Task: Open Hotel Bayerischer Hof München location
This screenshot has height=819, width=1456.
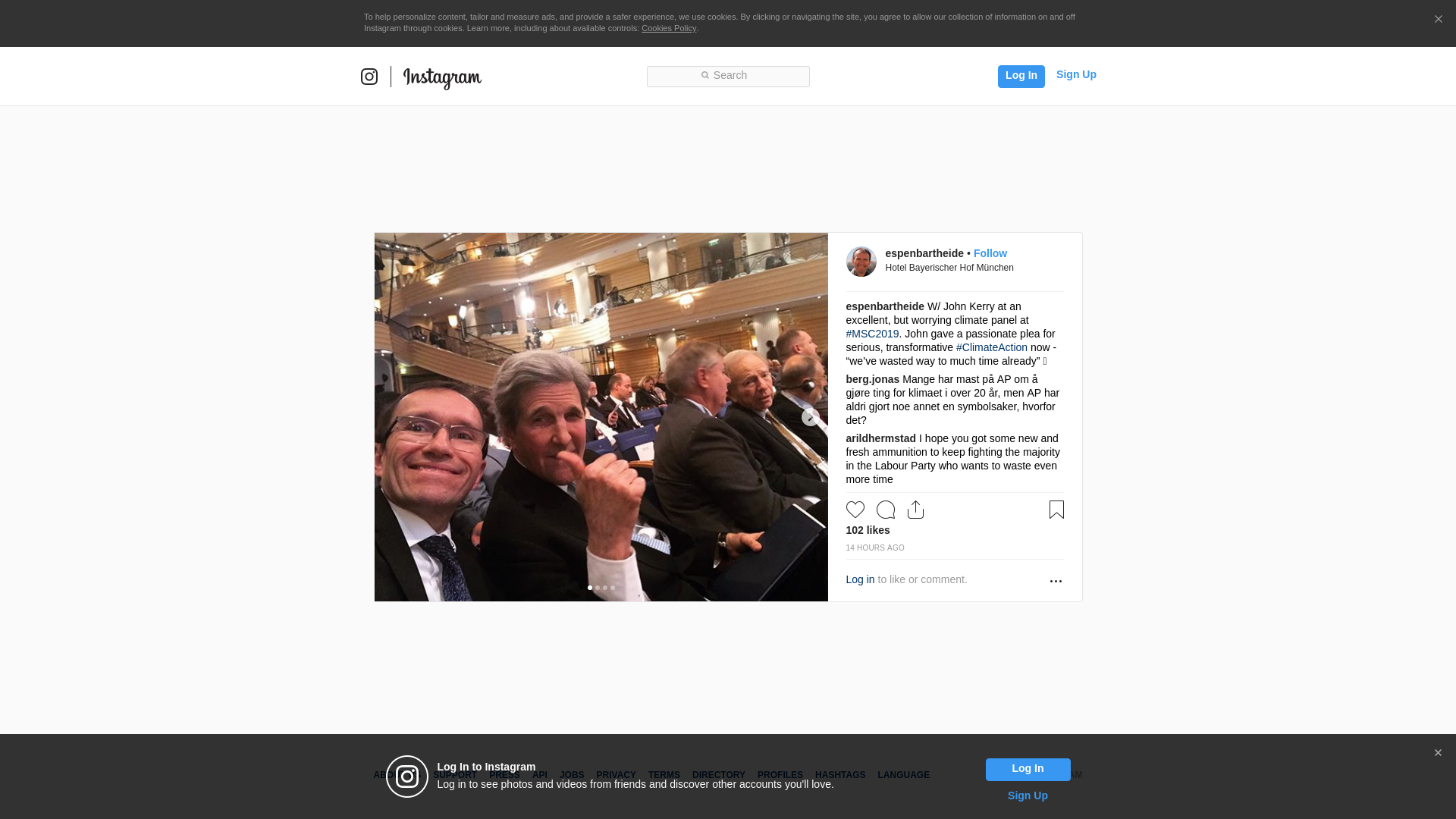Action: (x=949, y=268)
